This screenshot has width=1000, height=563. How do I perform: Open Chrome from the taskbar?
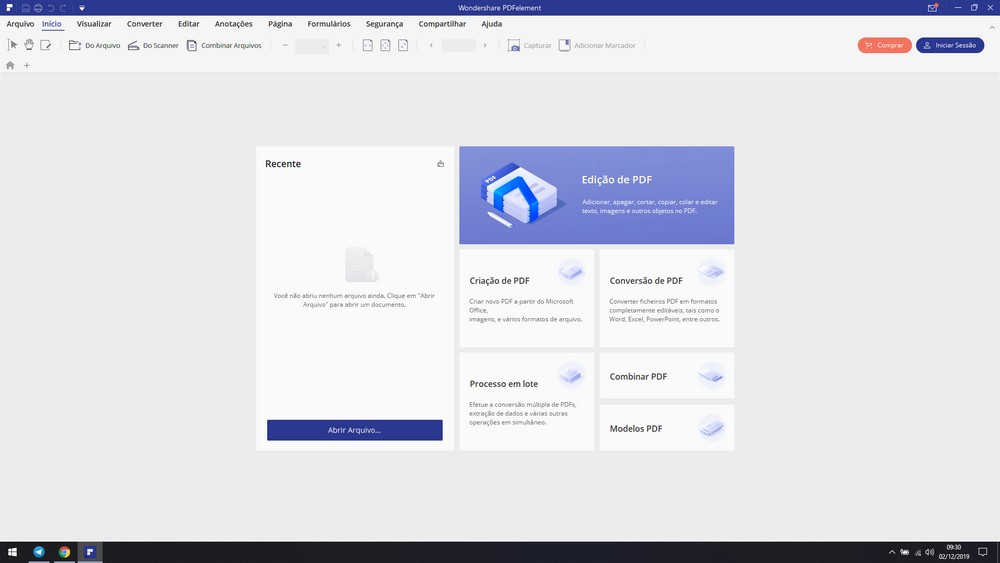coord(64,552)
